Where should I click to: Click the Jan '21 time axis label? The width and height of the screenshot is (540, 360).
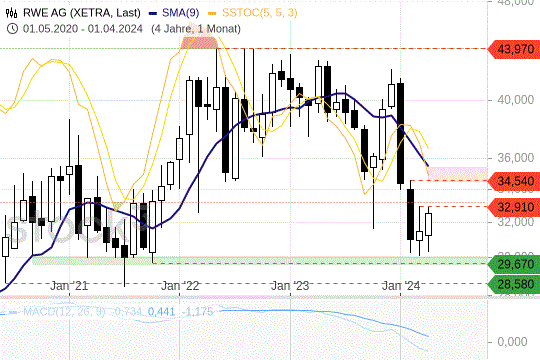pos(69,286)
